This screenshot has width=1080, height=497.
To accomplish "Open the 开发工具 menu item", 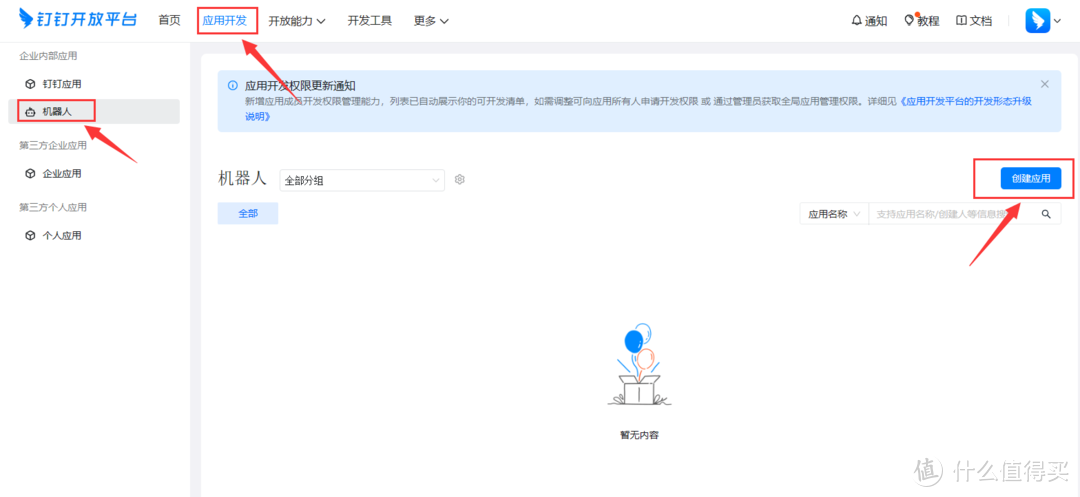I will click(x=369, y=21).
